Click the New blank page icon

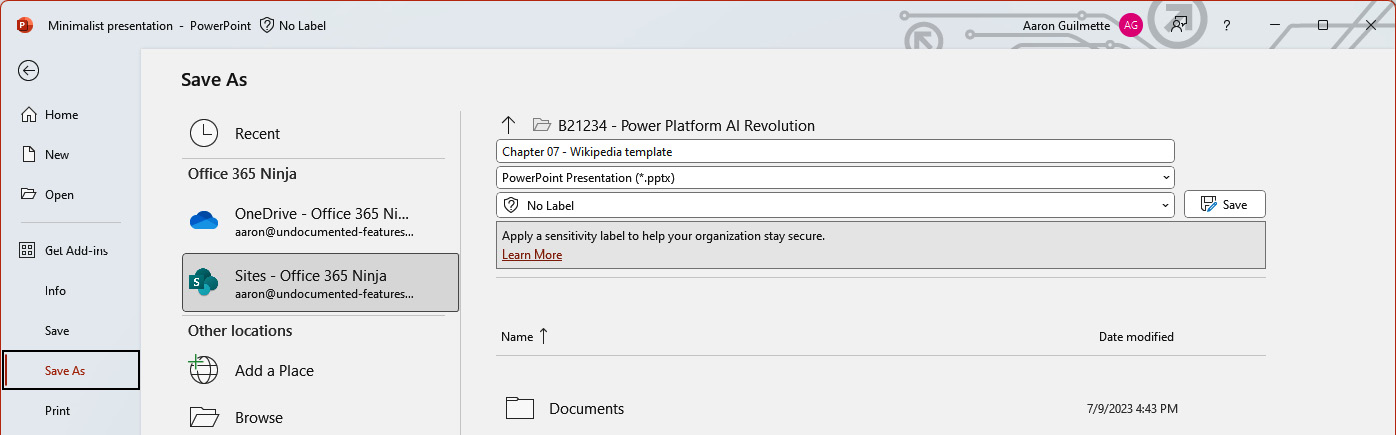coord(29,155)
